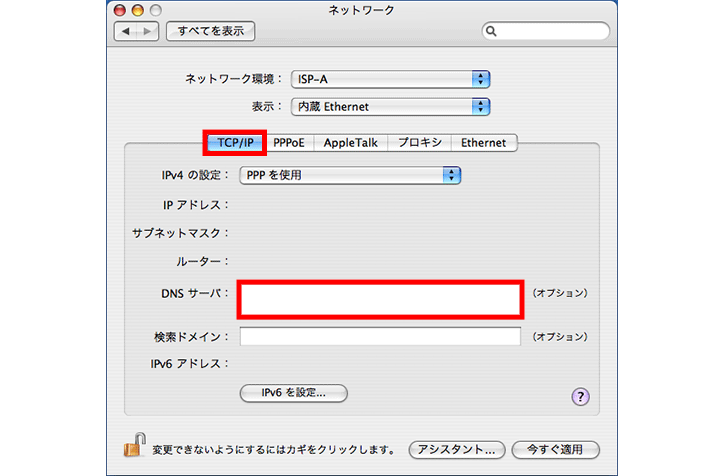Switch to the PPPoE tab

[x=291, y=143]
